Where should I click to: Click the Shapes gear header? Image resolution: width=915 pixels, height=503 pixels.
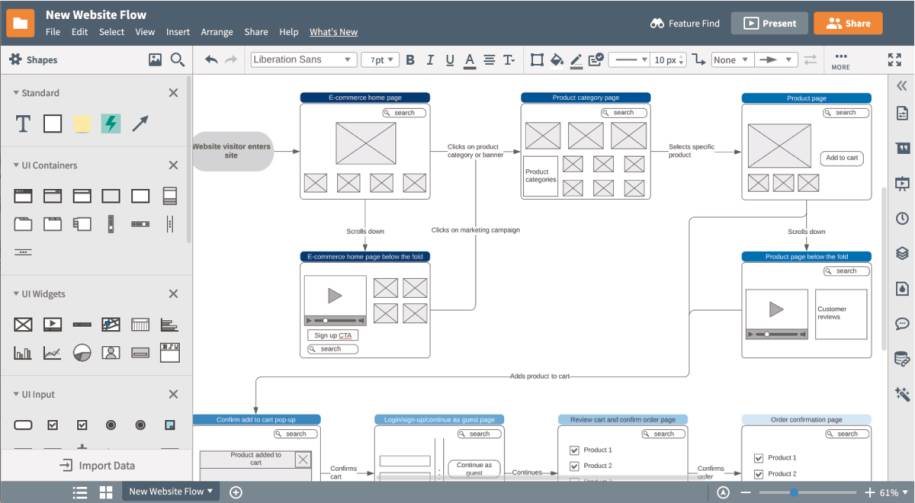pos(33,60)
